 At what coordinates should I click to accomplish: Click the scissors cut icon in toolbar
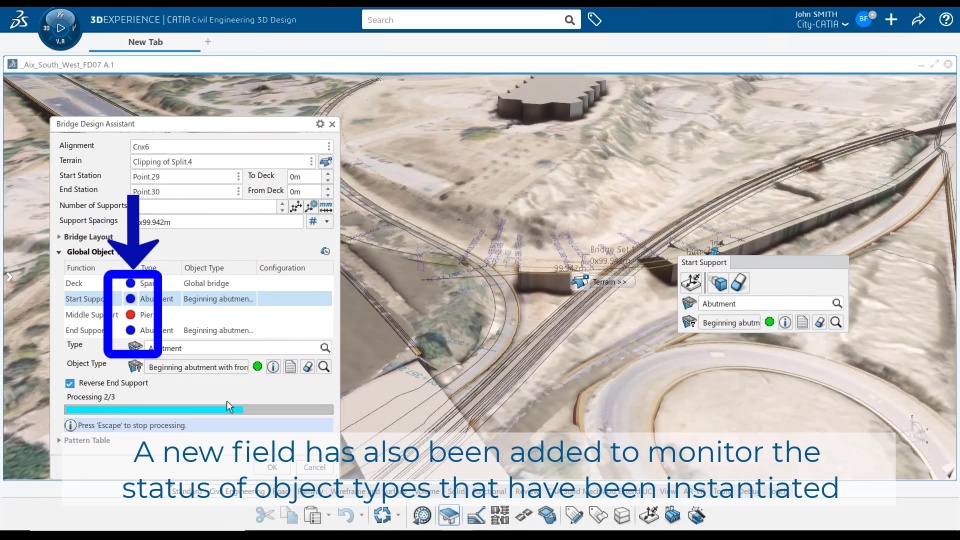[x=264, y=516]
